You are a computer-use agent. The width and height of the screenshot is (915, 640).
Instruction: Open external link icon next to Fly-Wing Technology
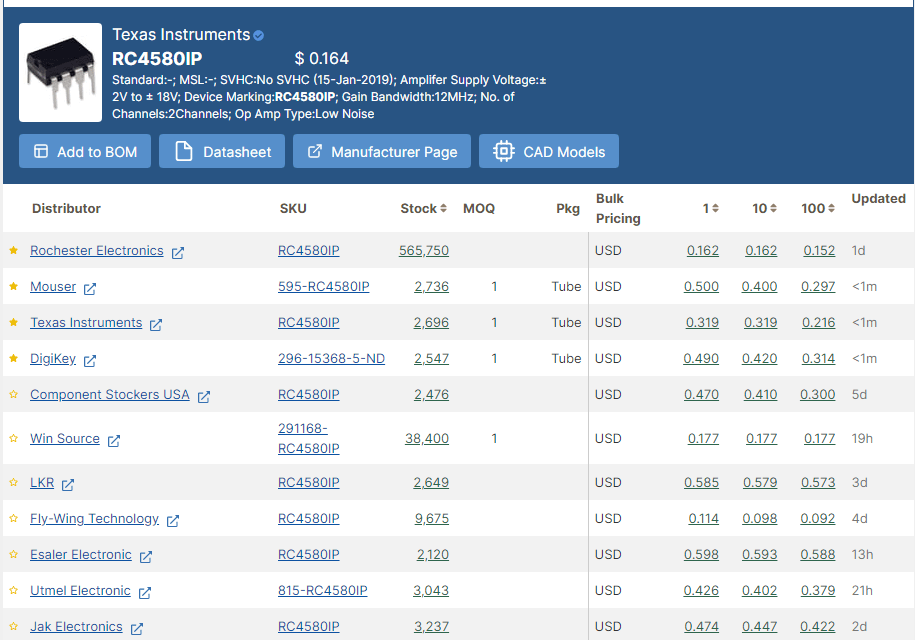coord(173,521)
